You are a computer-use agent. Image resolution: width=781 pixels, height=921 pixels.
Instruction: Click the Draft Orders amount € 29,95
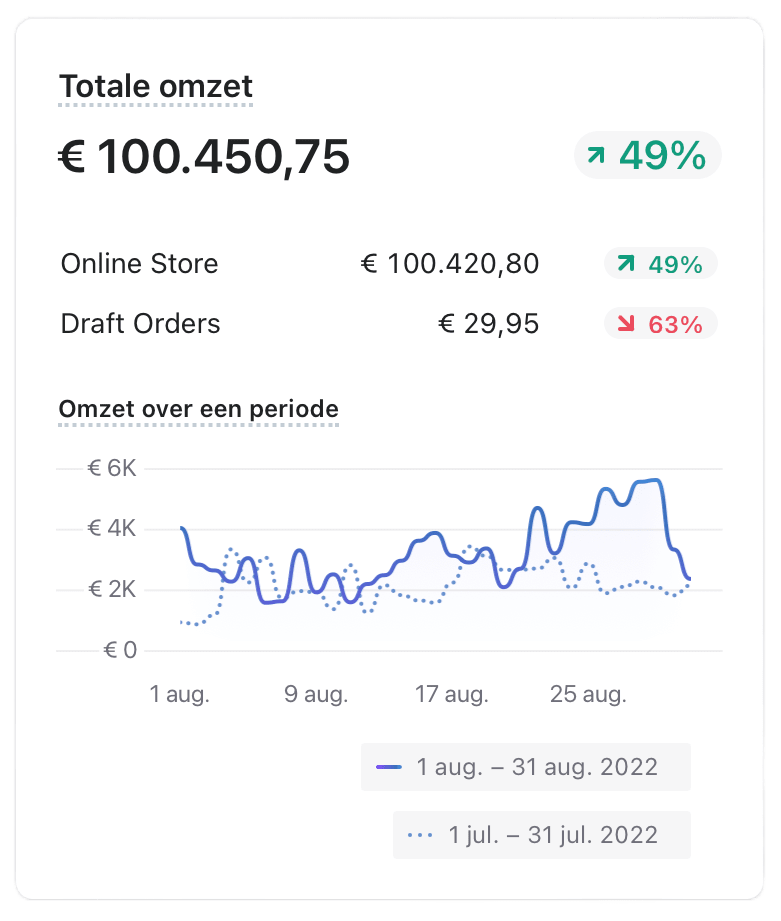[x=489, y=324]
